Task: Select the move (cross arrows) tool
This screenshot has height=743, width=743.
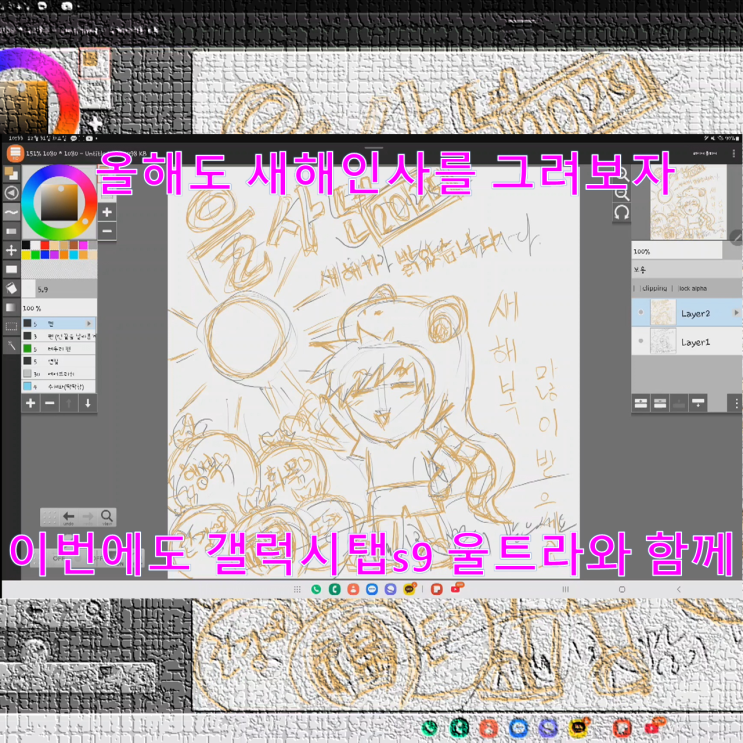Action: (11, 250)
